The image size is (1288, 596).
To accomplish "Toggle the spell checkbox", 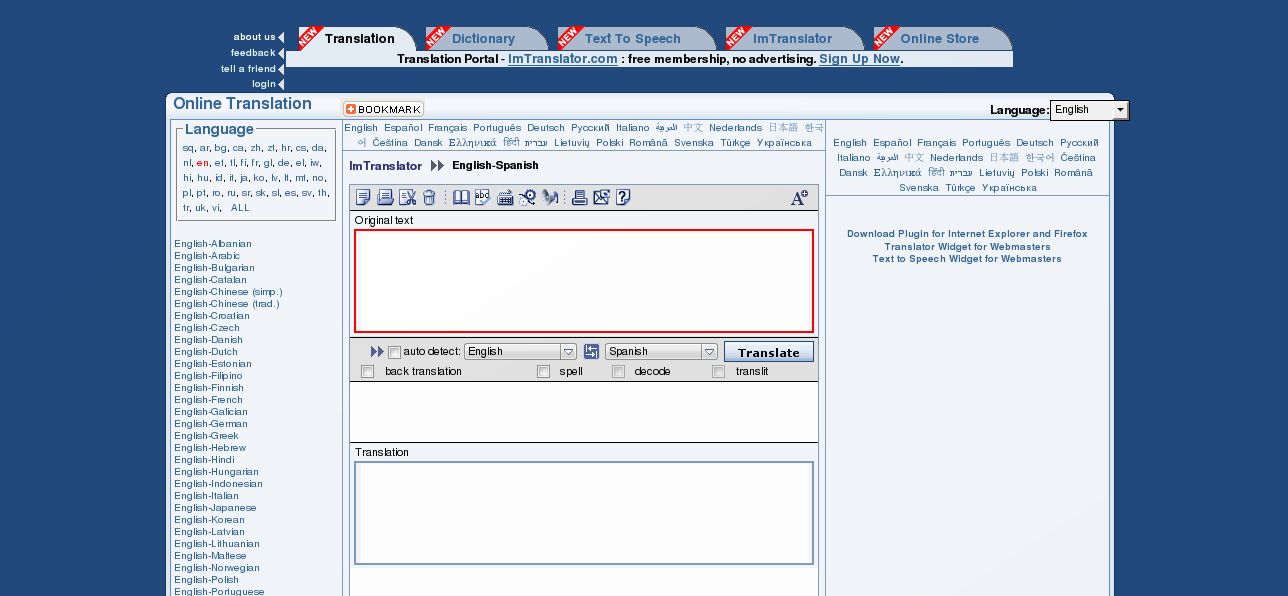I will pyautogui.click(x=544, y=372).
